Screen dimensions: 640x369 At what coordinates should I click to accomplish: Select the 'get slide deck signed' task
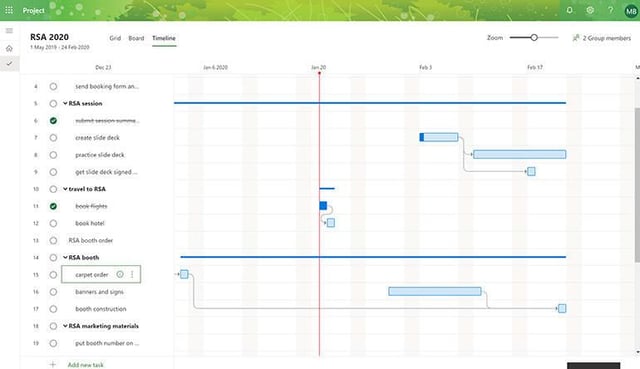click(106, 172)
